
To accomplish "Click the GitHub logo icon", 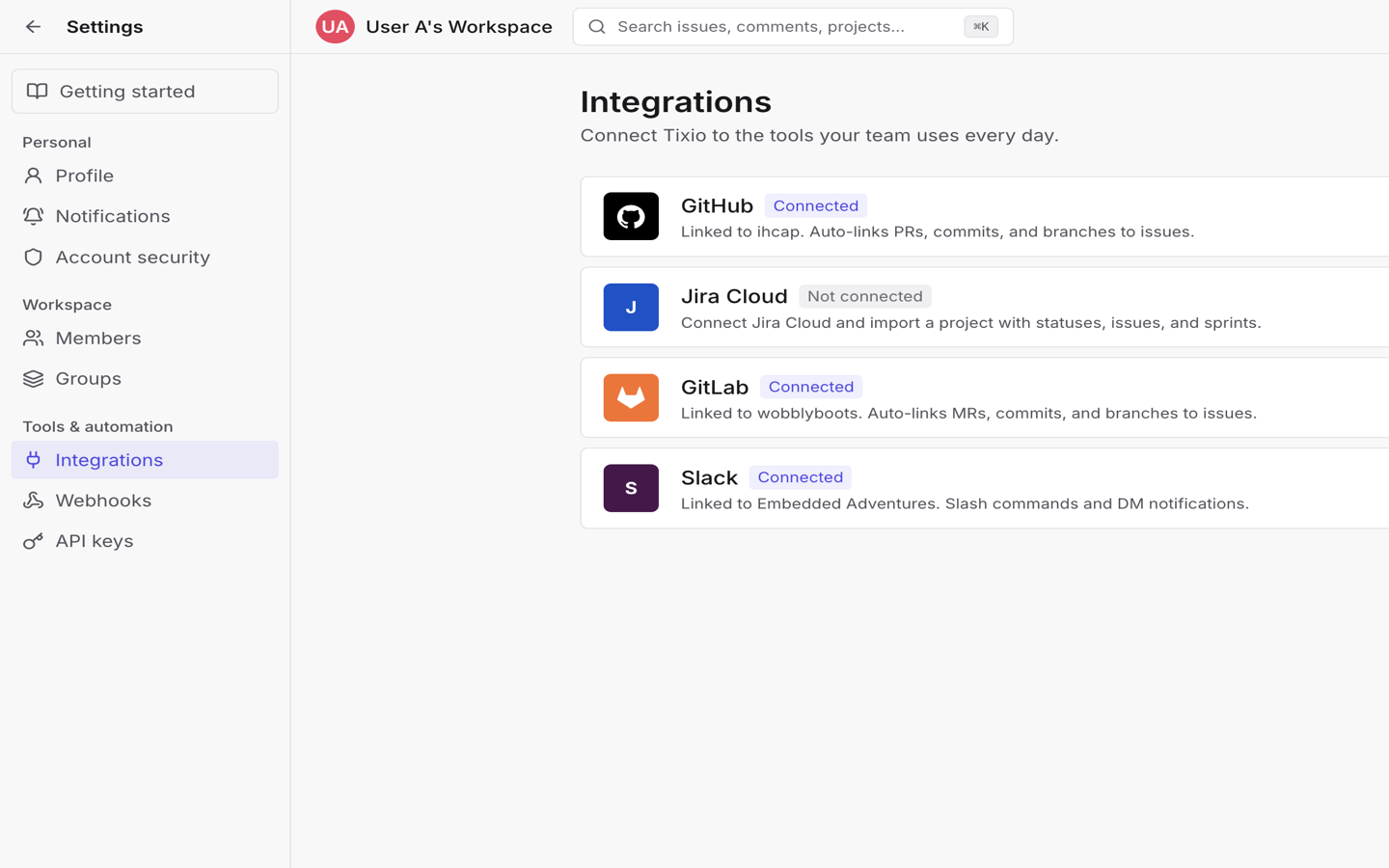I will [631, 216].
